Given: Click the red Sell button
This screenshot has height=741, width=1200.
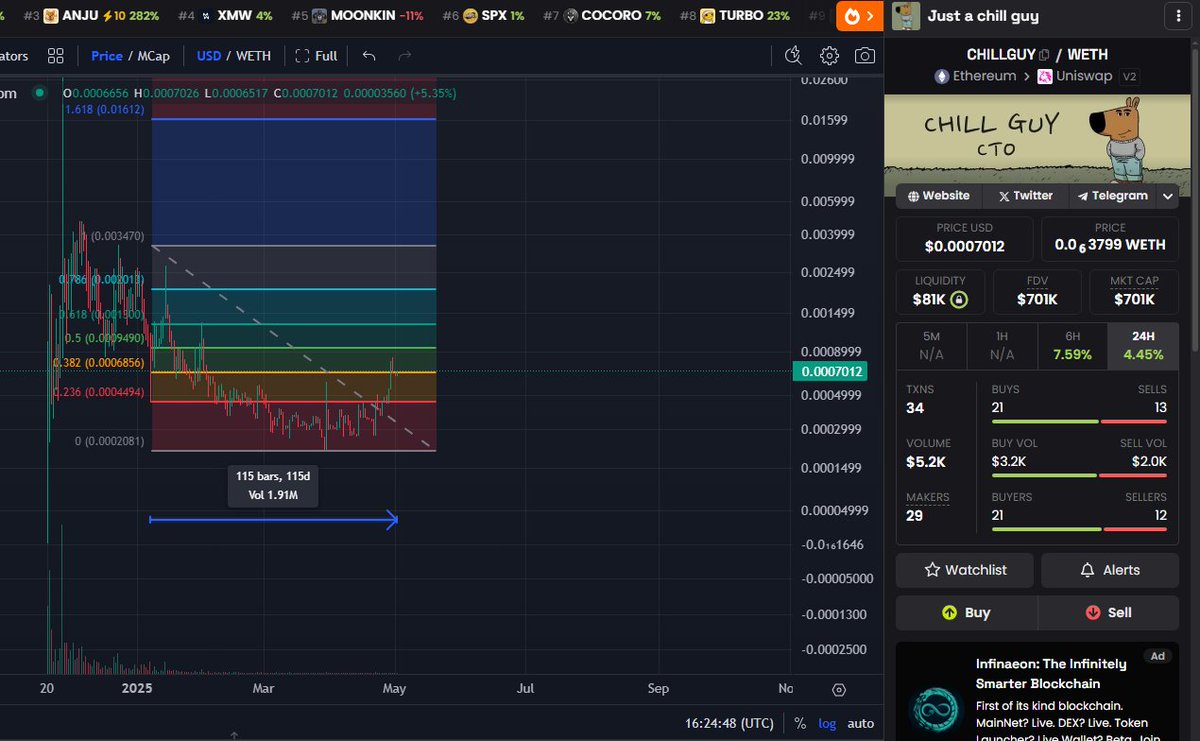Looking at the screenshot, I should [1108, 612].
